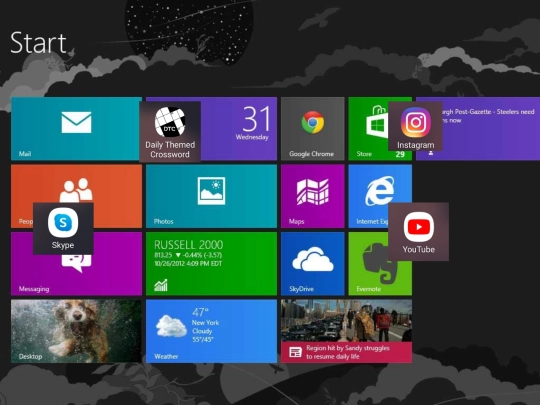Open the Mail tile
540x405 pixels.
pos(76,128)
